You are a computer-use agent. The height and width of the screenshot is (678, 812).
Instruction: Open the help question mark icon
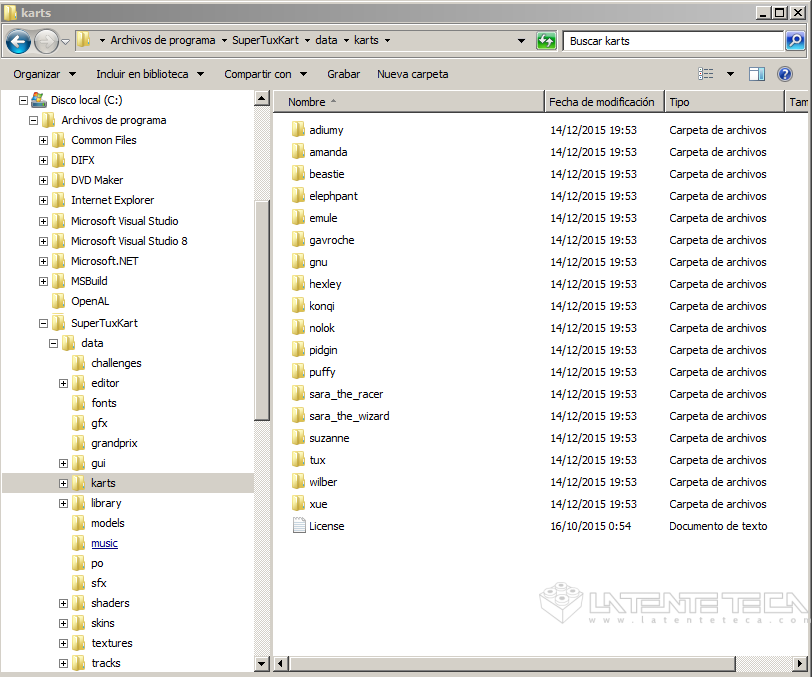coord(785,74)
